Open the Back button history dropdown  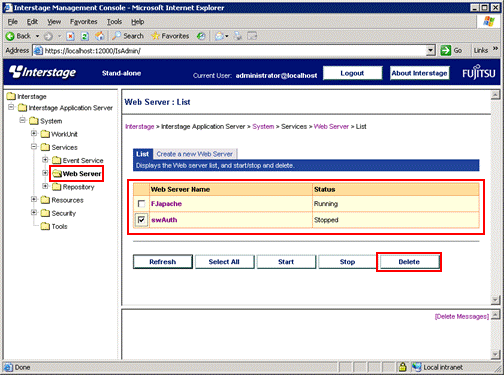click(37, 36)
